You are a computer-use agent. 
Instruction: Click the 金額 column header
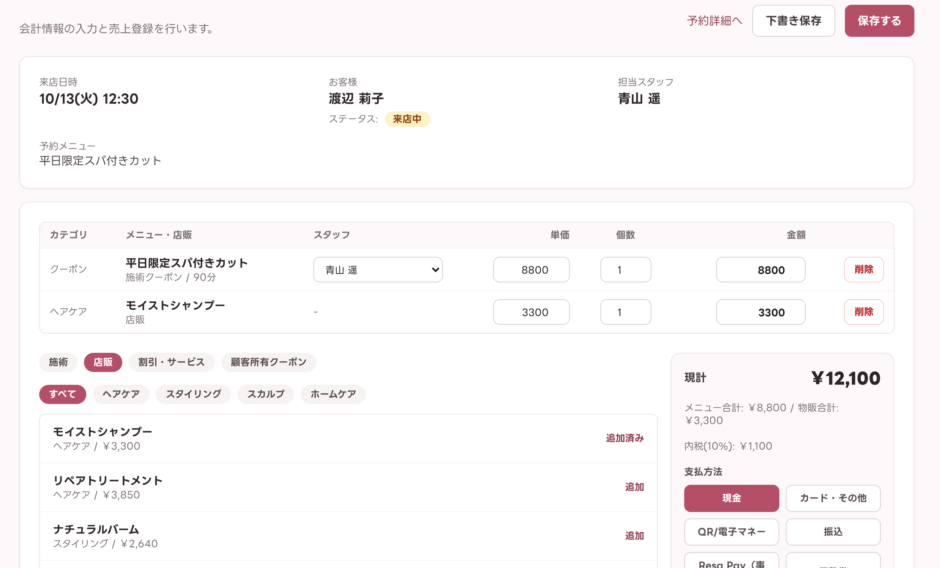click(796, 235)
